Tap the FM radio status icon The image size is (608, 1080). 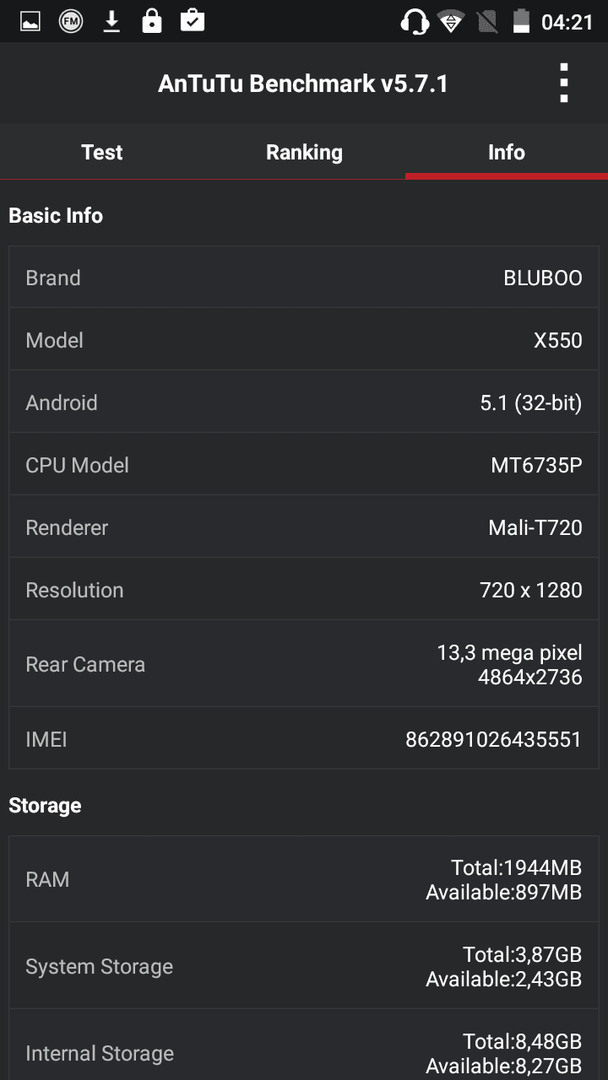[71, 21]
